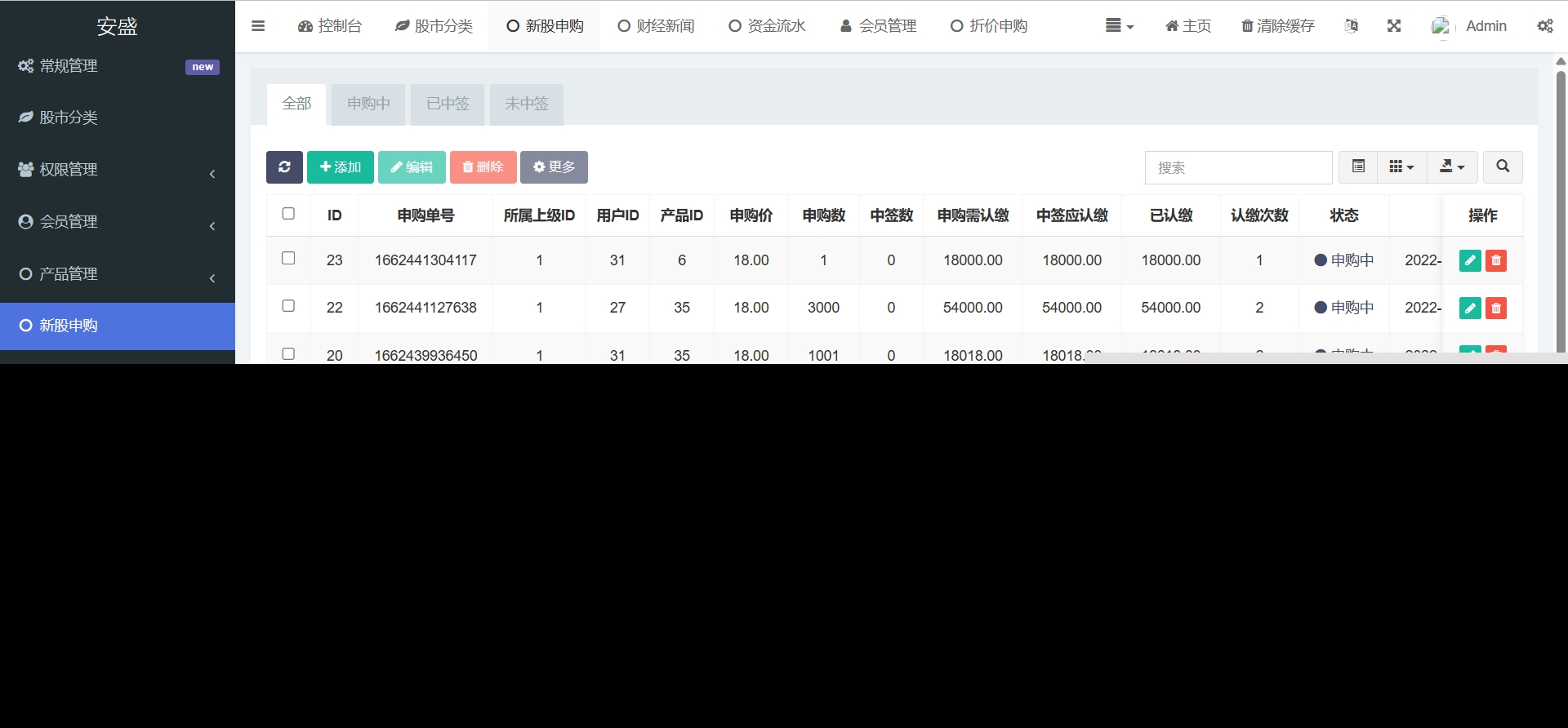Viewport: 1568px width, 728px height.
Task: Open the settings gears icon at top right
Action: (x=1545, y=26)
